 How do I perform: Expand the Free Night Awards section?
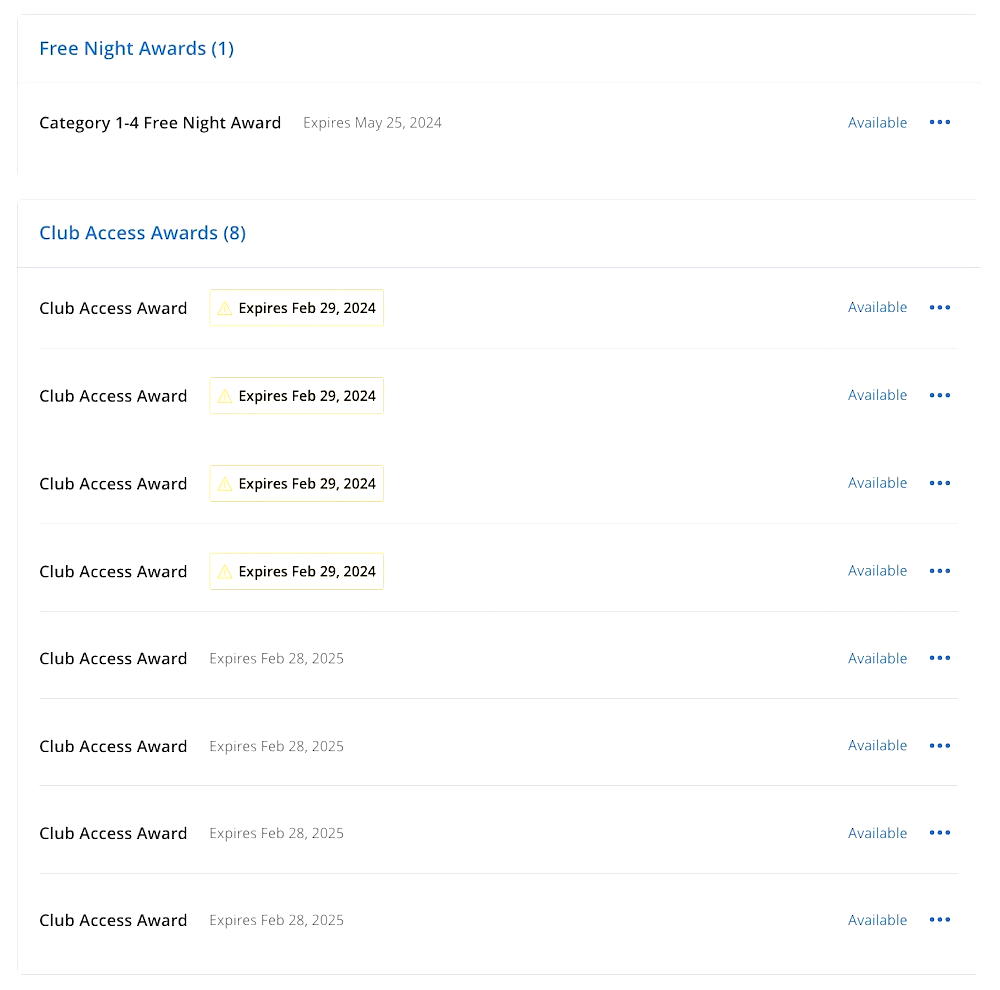point(136,48)
